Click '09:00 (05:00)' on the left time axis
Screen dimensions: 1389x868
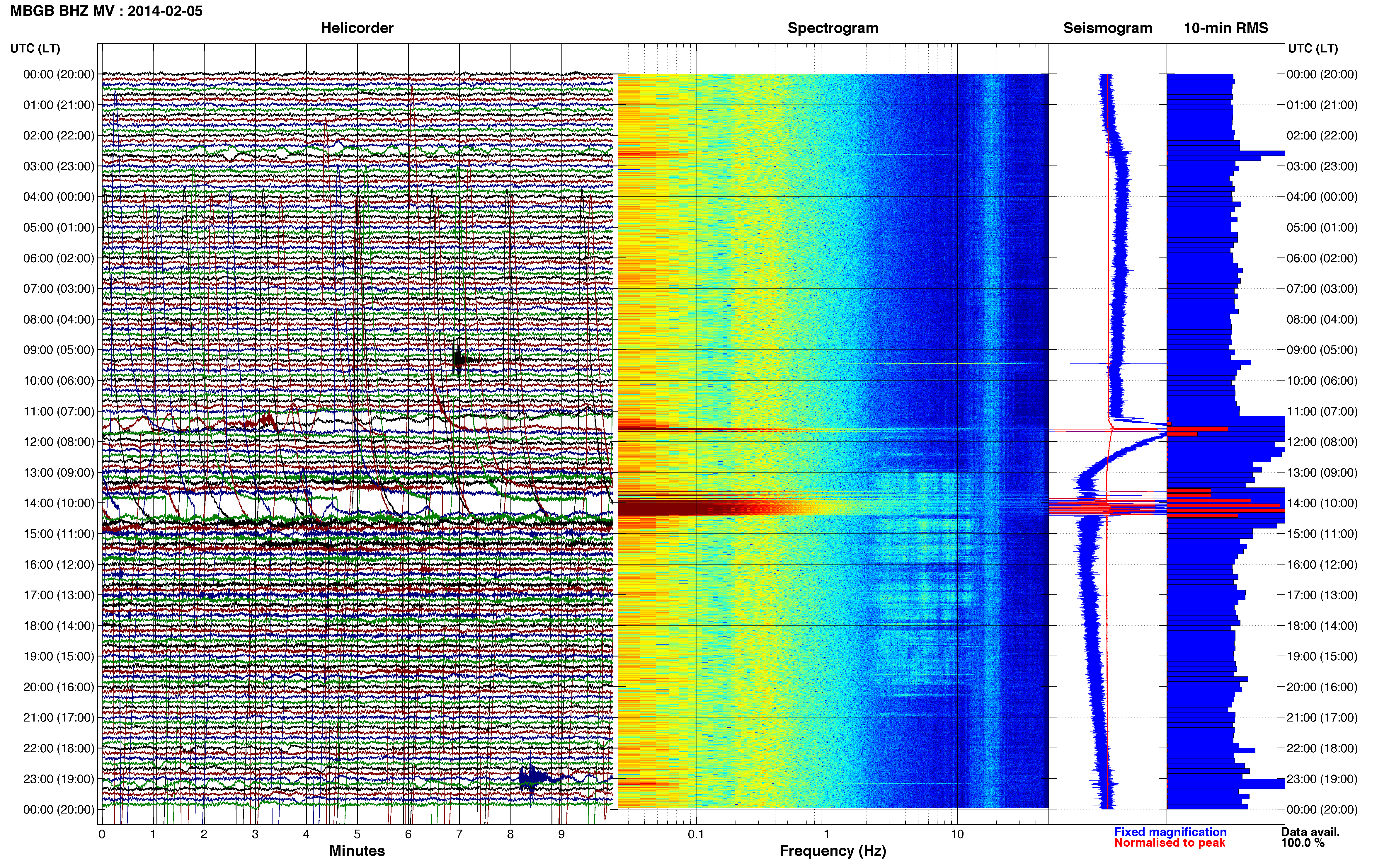click(59, 350)
